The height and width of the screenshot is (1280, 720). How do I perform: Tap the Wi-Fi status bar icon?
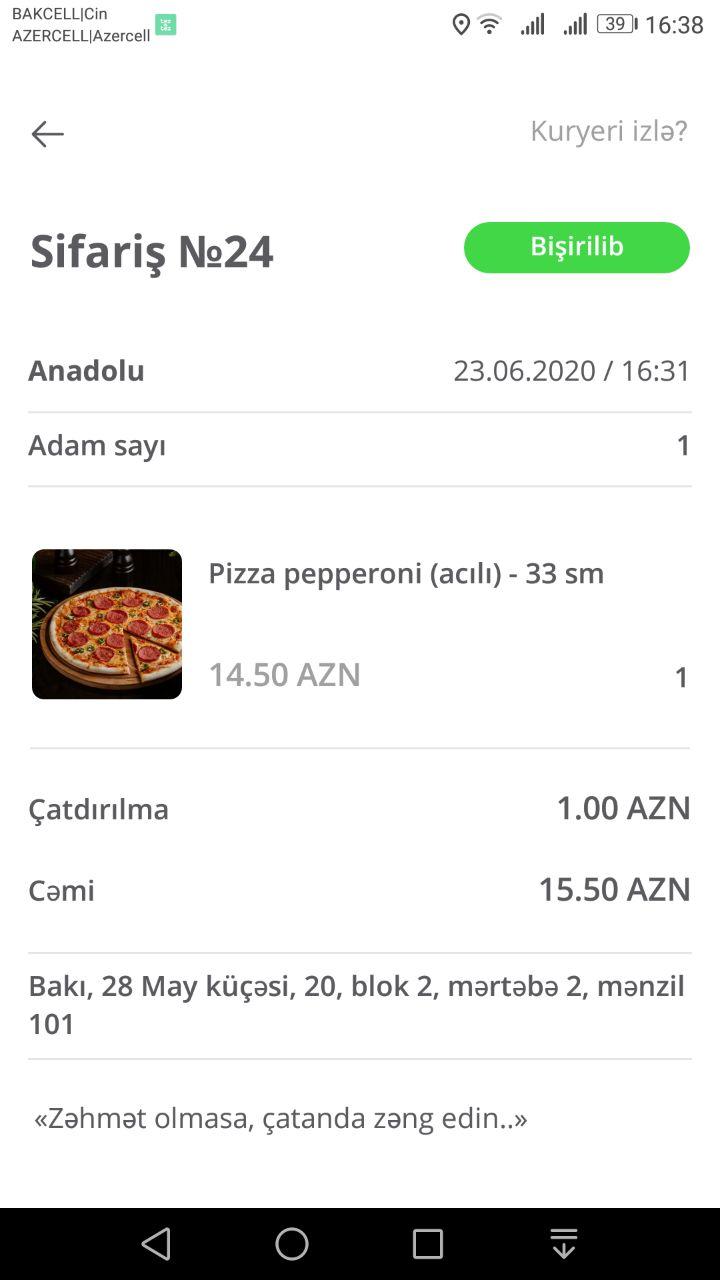(x=490, y=25)
